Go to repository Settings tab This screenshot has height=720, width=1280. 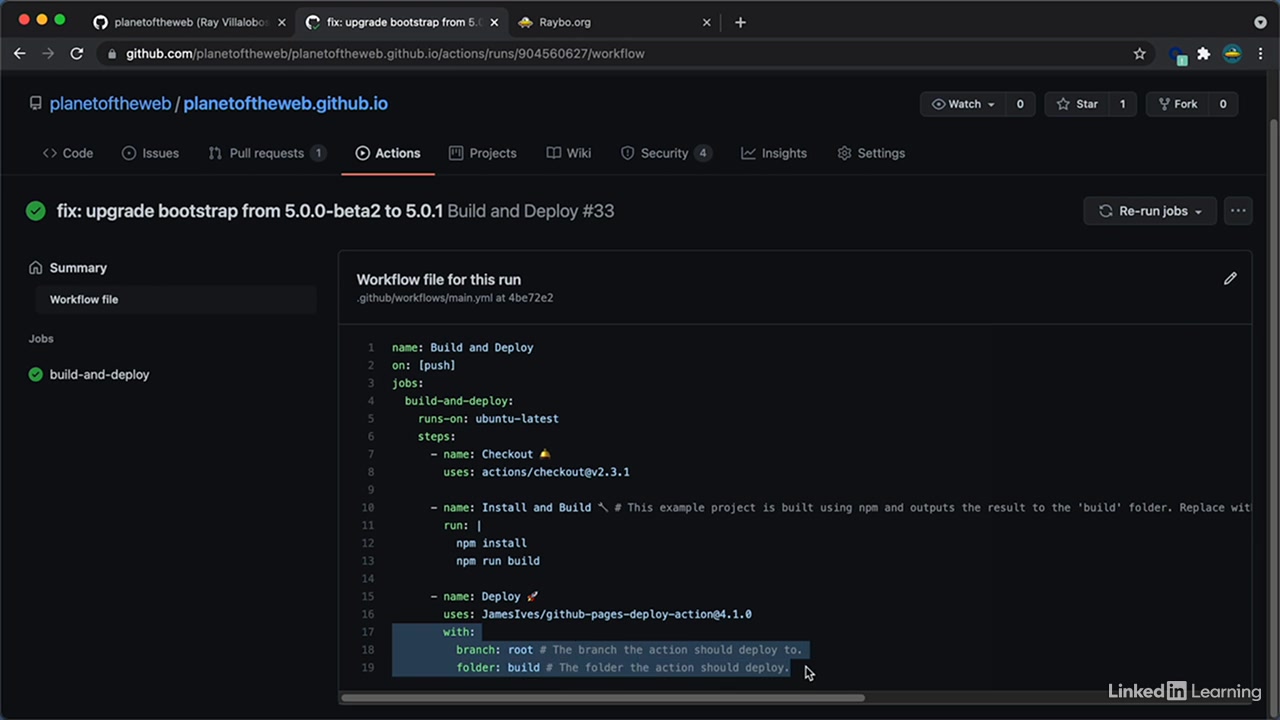(x=871, y=153)
